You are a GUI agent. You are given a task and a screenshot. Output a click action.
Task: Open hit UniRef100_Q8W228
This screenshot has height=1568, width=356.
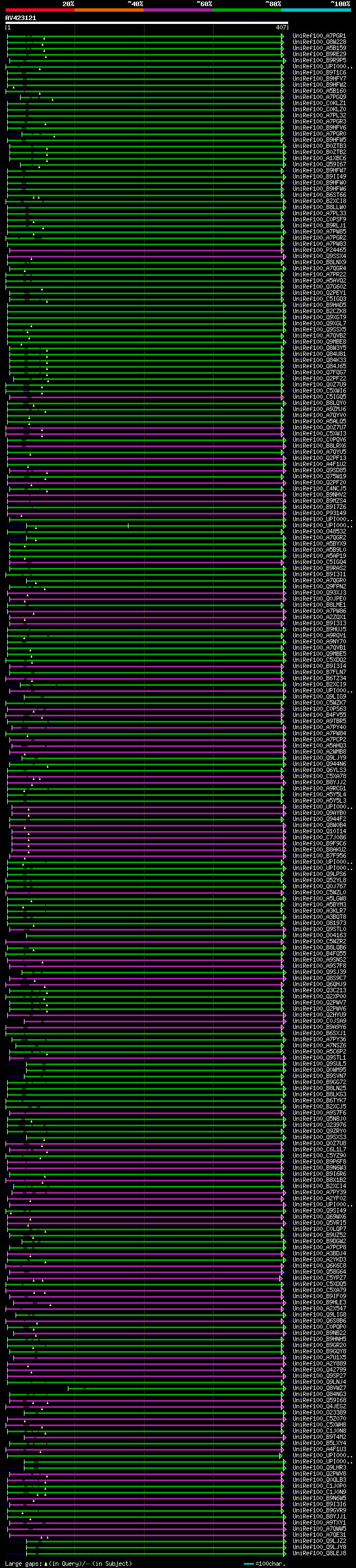[319, 42]
